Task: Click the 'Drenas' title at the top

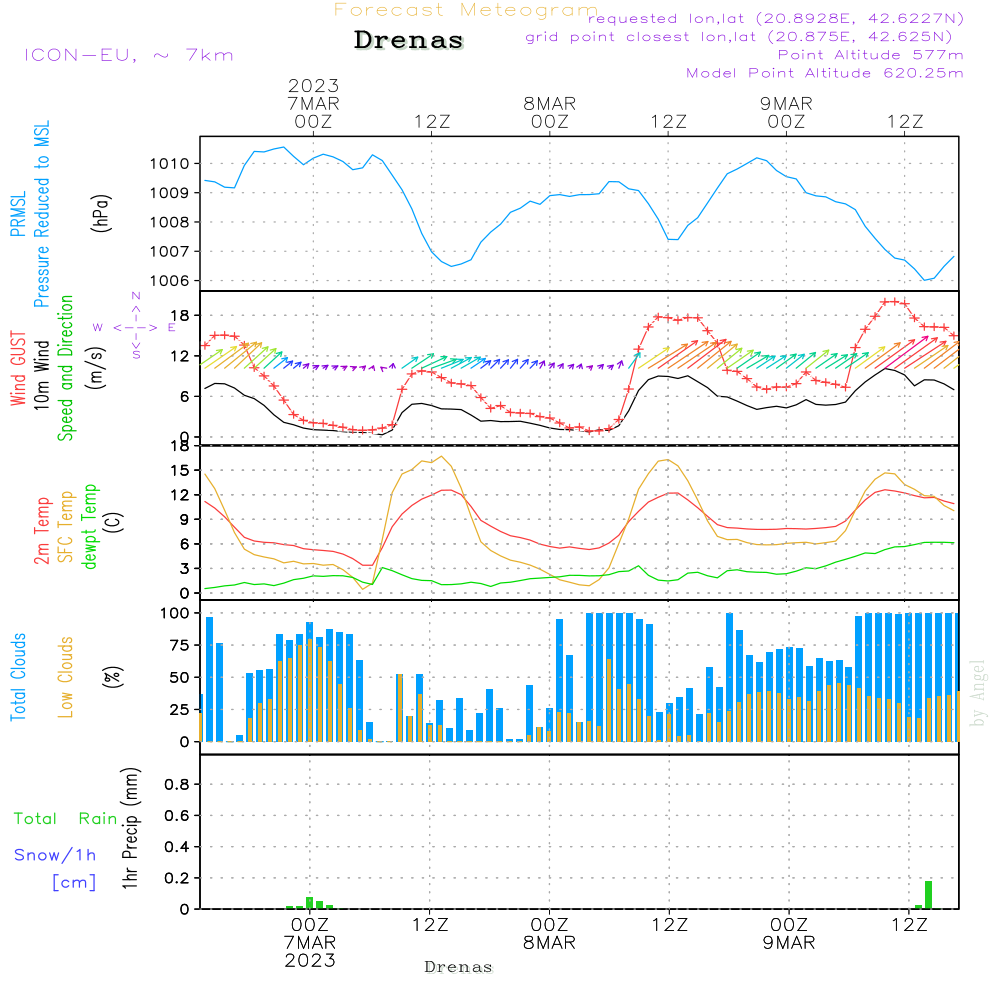Action: coord(409,41)
